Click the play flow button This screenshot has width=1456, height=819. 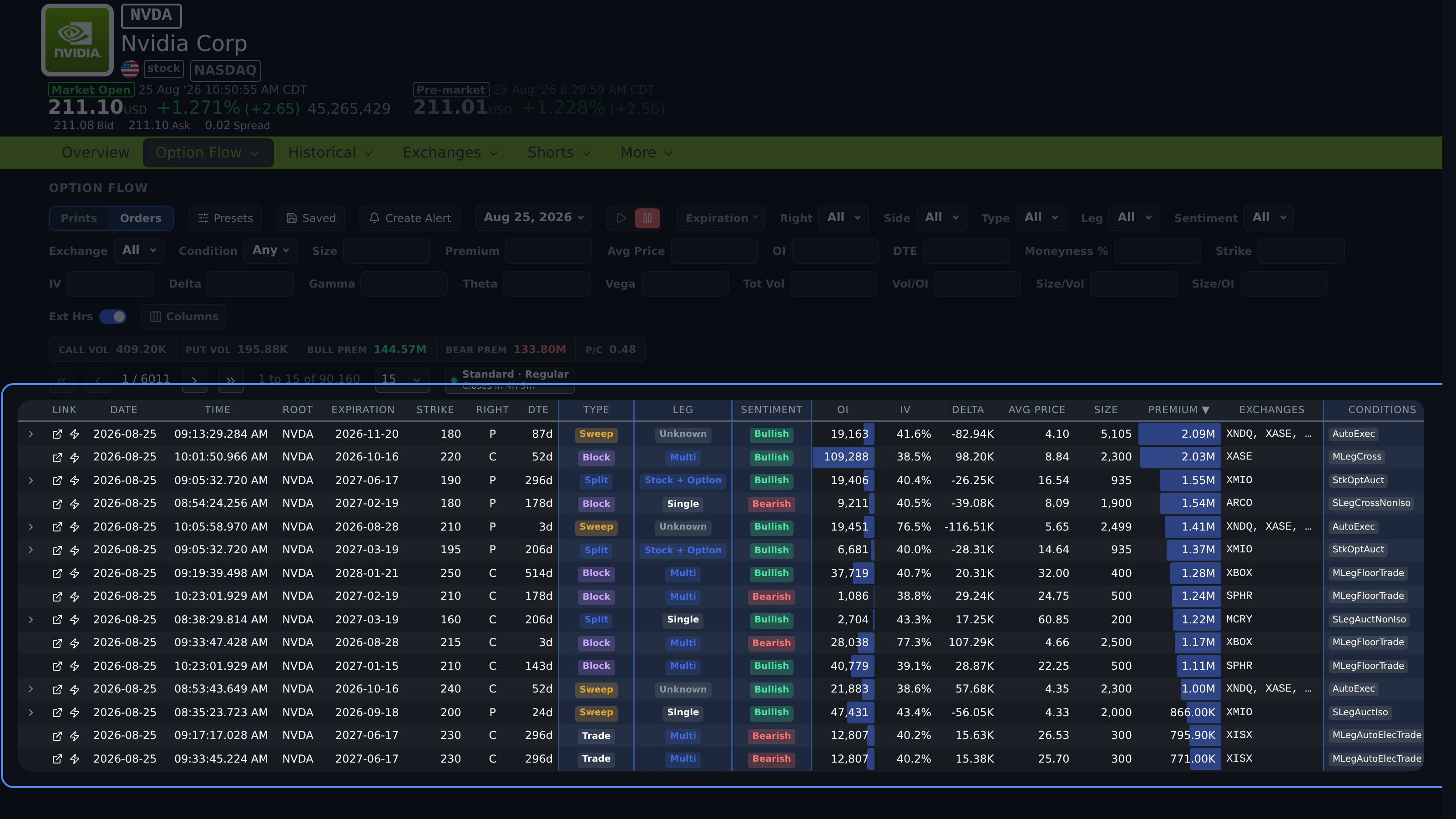pyautogui.click(x=621, y=218)
